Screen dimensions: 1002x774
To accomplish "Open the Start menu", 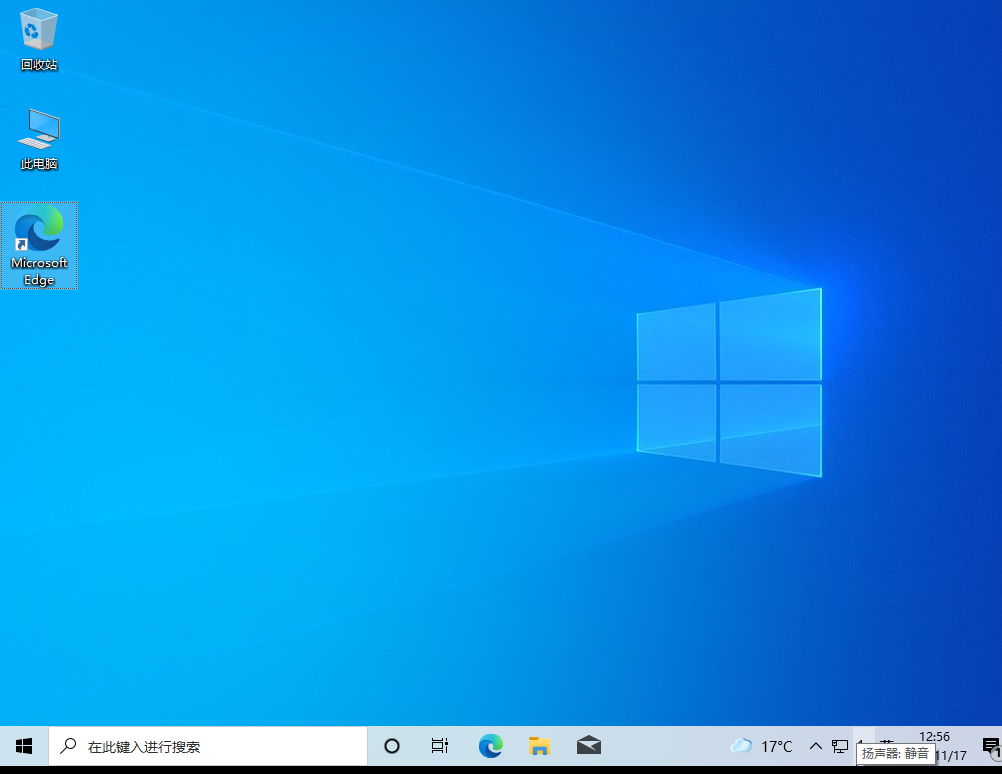I will click(x=23, y=745).
